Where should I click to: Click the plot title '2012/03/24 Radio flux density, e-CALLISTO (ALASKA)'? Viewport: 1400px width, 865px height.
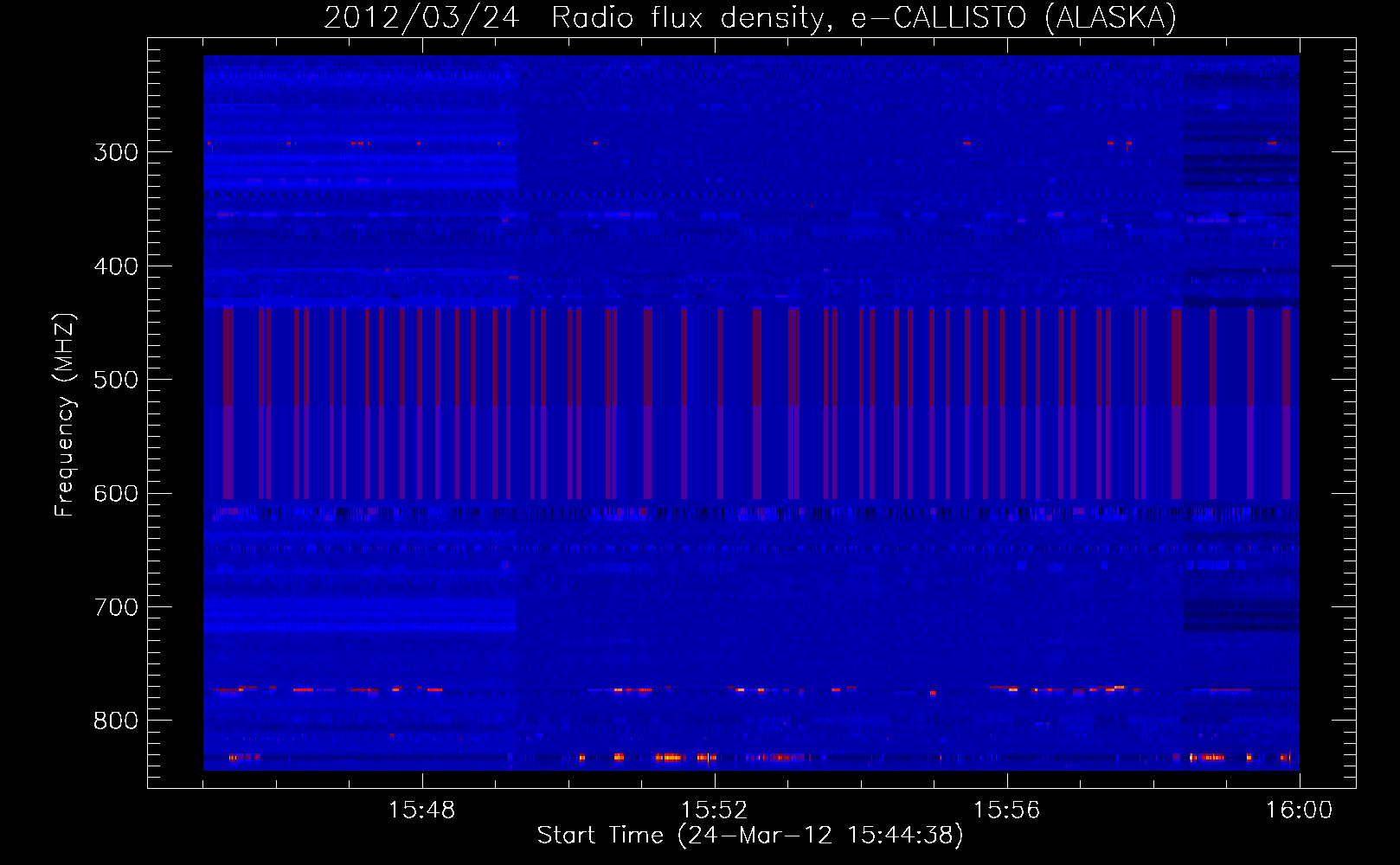(750, 17)
